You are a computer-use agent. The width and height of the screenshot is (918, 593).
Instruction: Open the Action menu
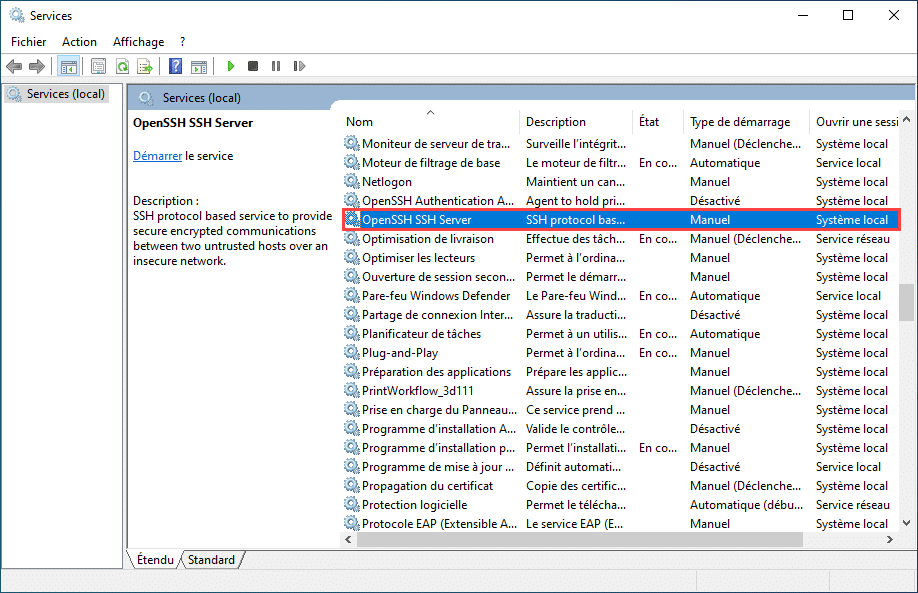(79, 42)
